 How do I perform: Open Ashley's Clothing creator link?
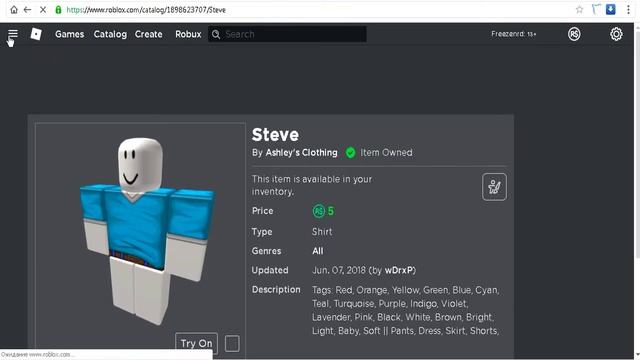coord(302,153)
